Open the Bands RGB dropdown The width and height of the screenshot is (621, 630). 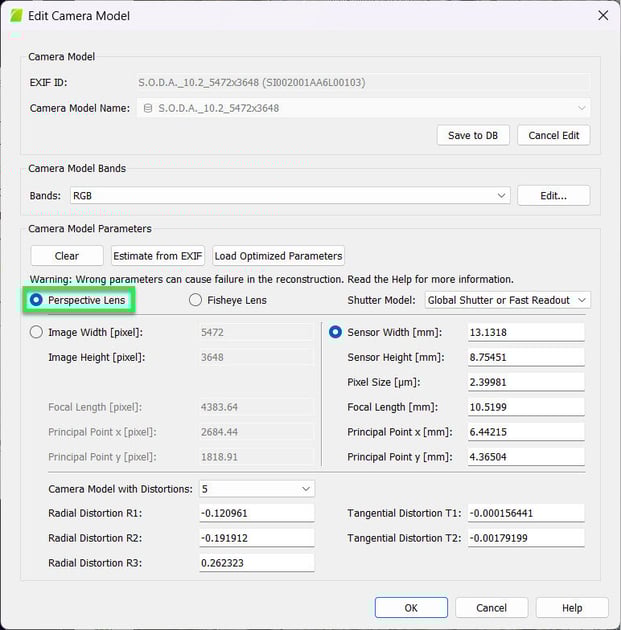point(290,196)
